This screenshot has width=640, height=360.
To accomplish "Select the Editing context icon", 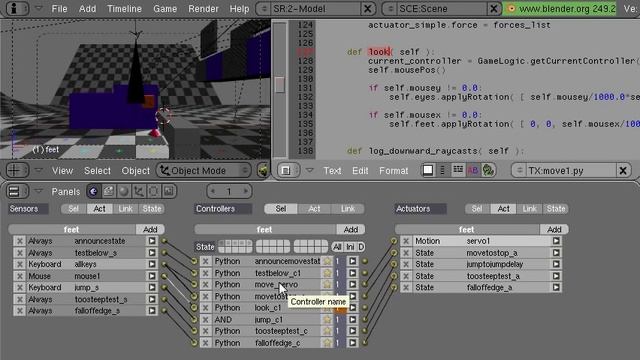I will 154,191.
